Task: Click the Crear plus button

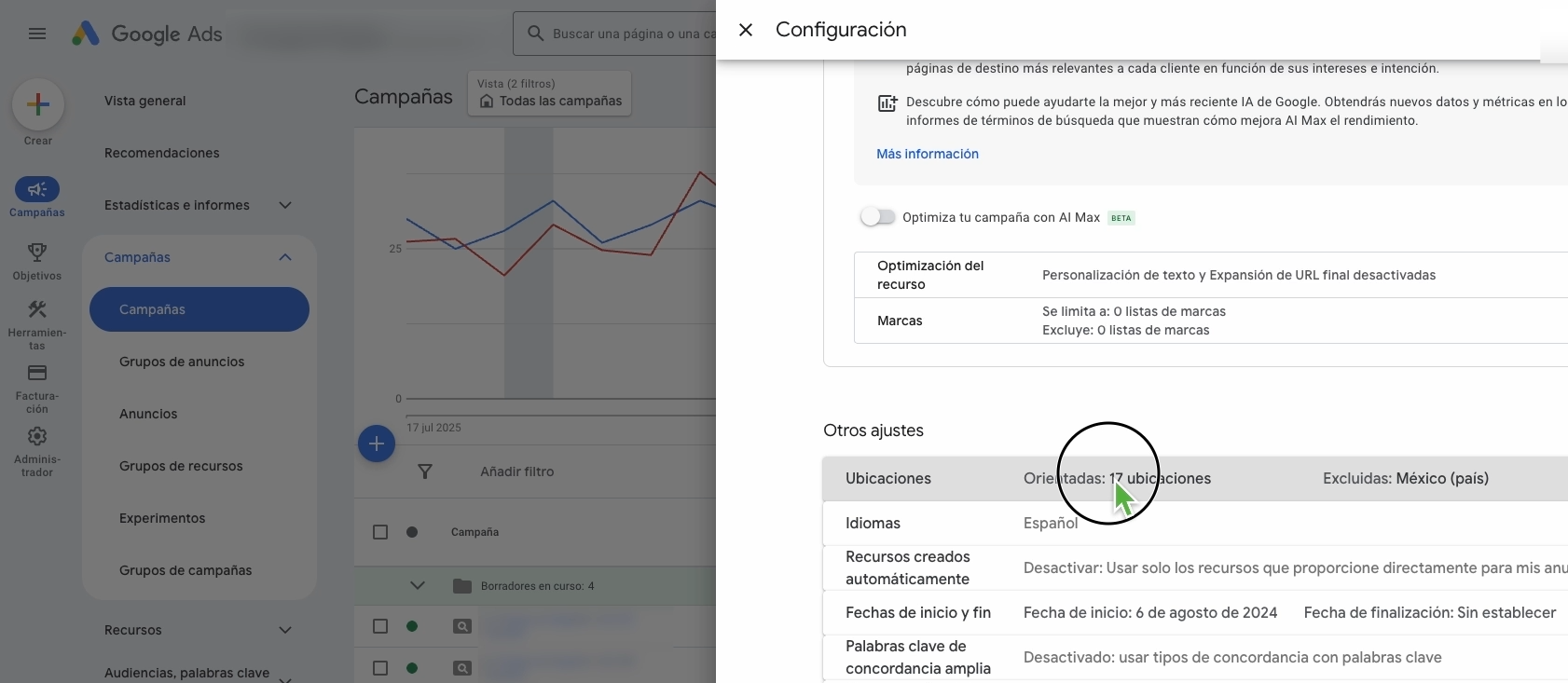Action: (x=38, y=104)
